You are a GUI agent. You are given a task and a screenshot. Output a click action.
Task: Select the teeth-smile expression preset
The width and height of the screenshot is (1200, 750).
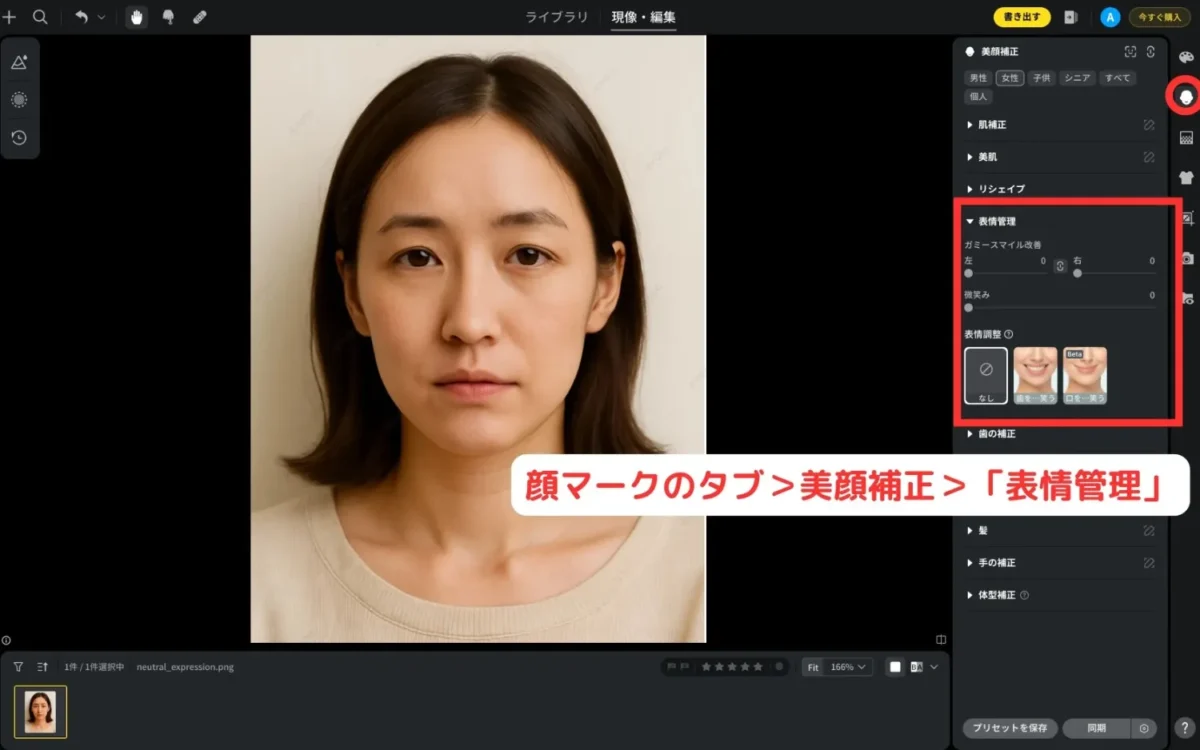tap(1035, 375)
